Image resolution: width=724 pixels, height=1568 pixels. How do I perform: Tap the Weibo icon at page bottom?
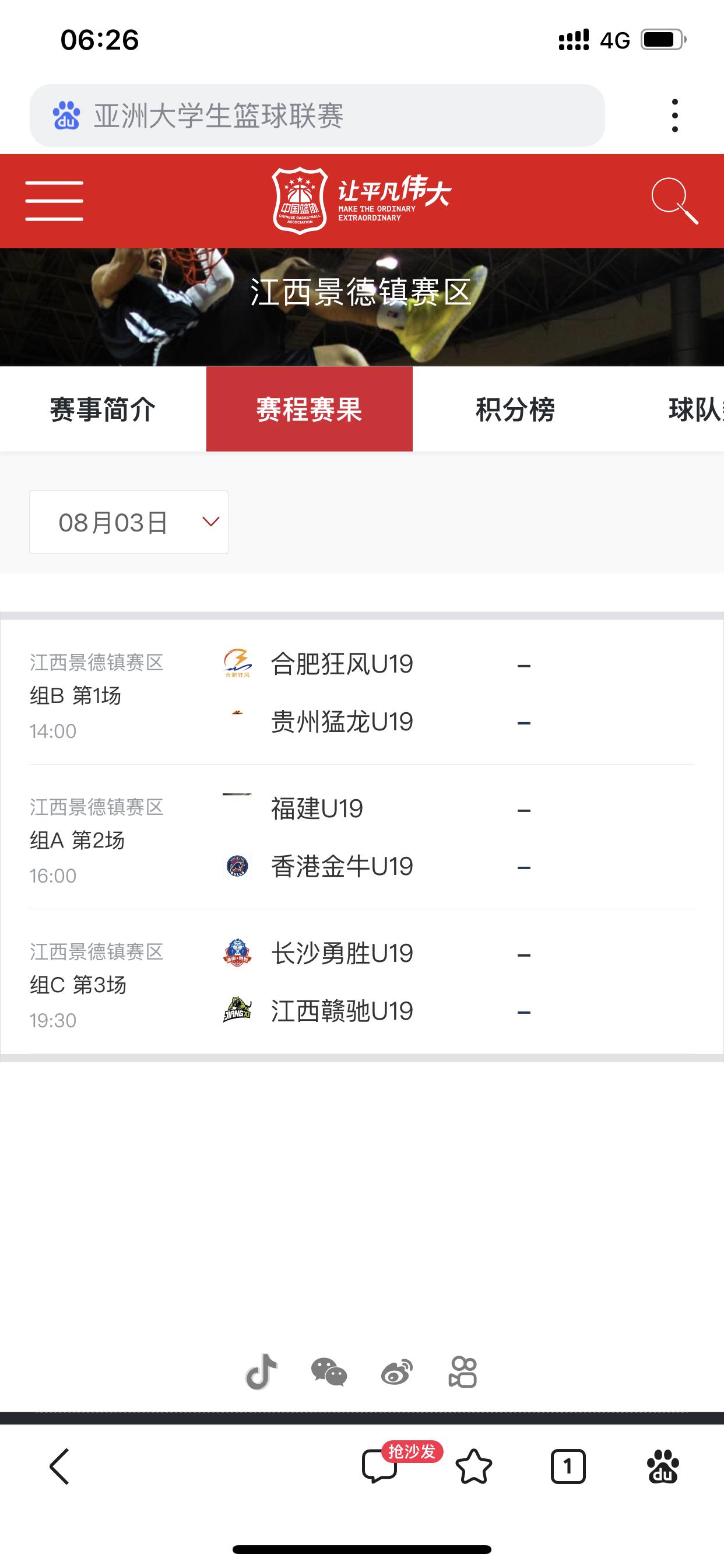(x=396, y=1372)
